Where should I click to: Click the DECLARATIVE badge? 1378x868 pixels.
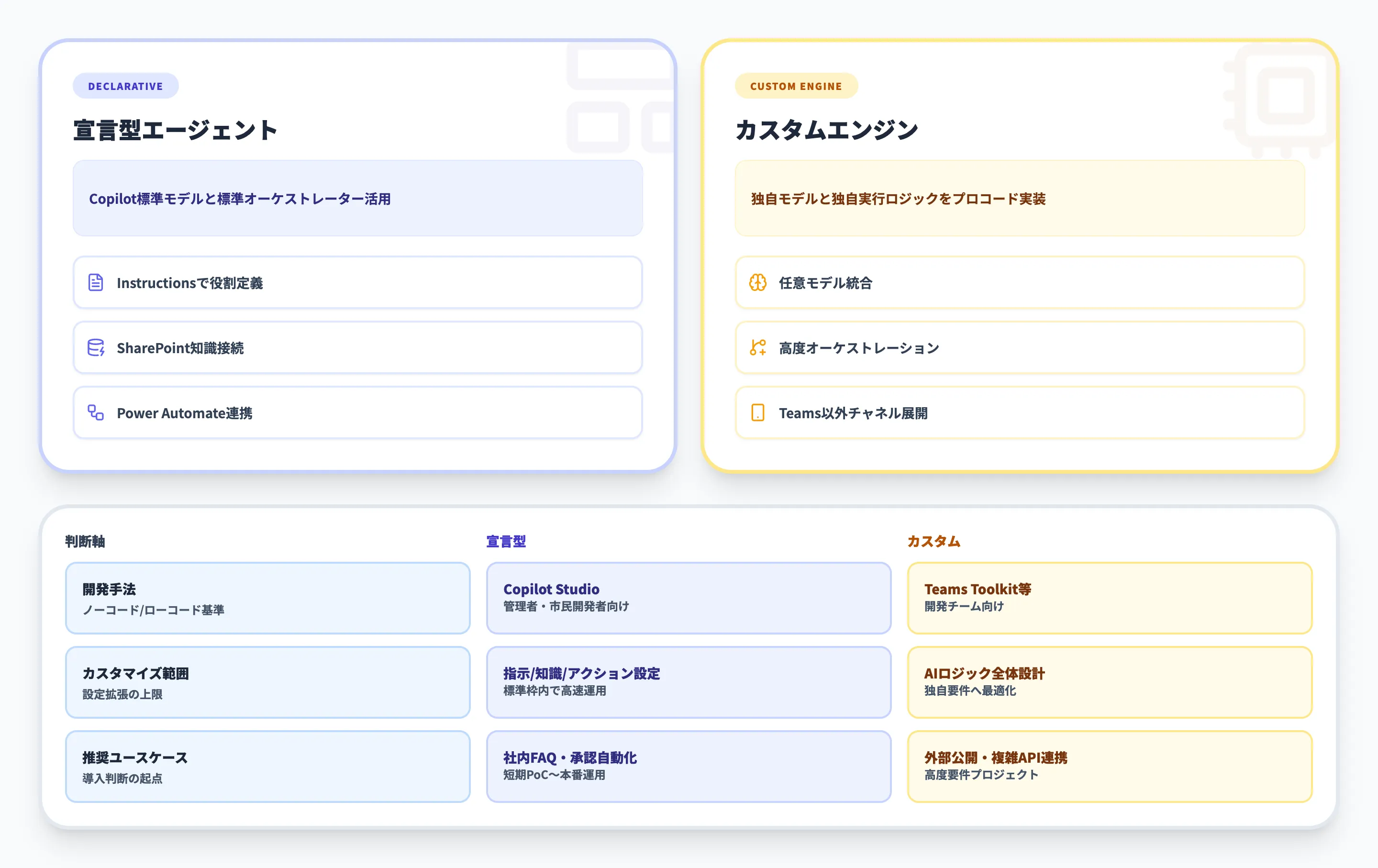pos(125,86)
